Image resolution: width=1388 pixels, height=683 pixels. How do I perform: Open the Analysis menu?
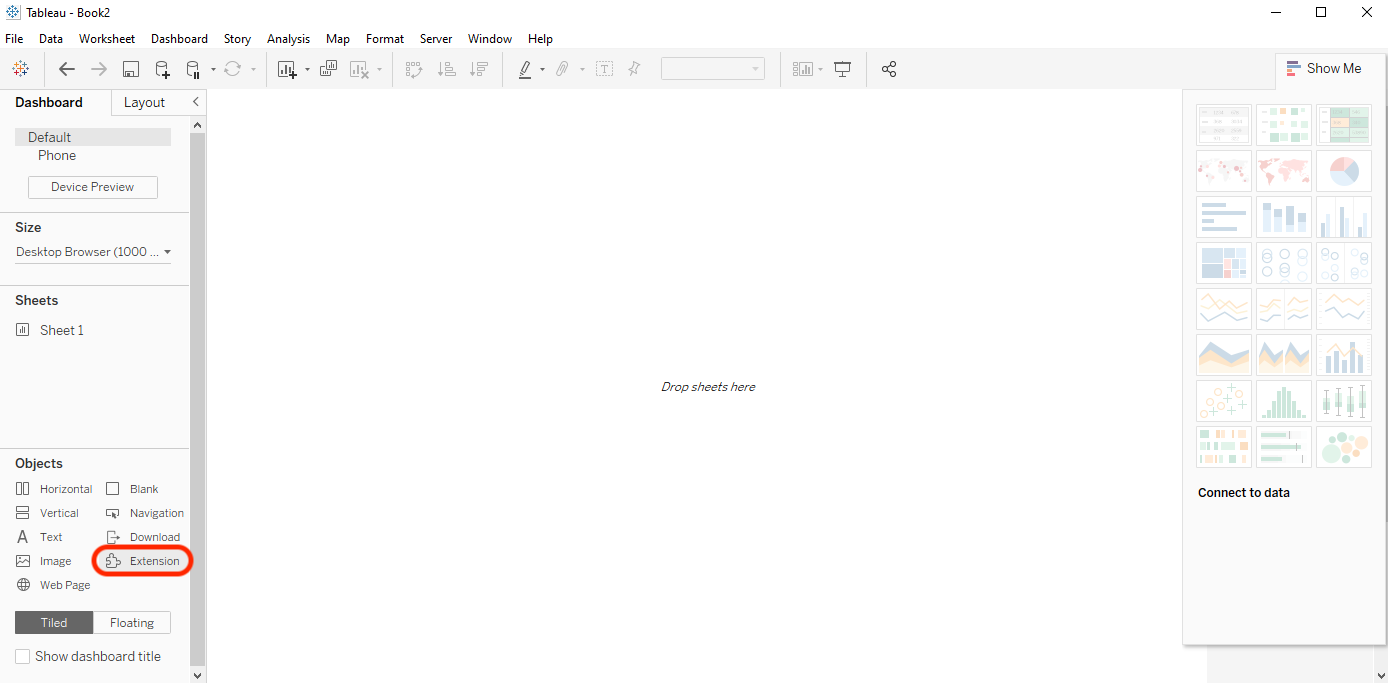click(x=288, y=39)
